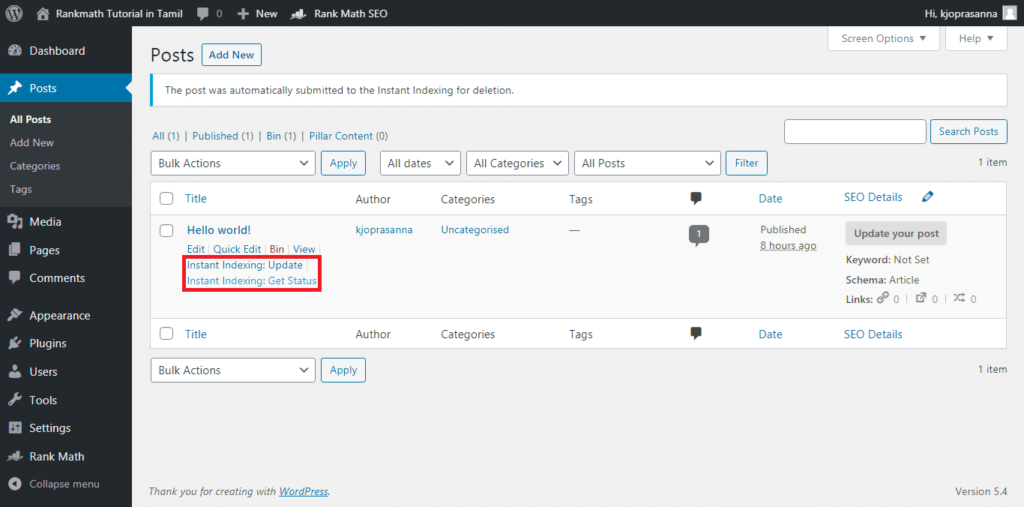The width and height of the screenshot is (1024, 507).
Task: Open the Hello world! post title link
Action: point(219,230)
